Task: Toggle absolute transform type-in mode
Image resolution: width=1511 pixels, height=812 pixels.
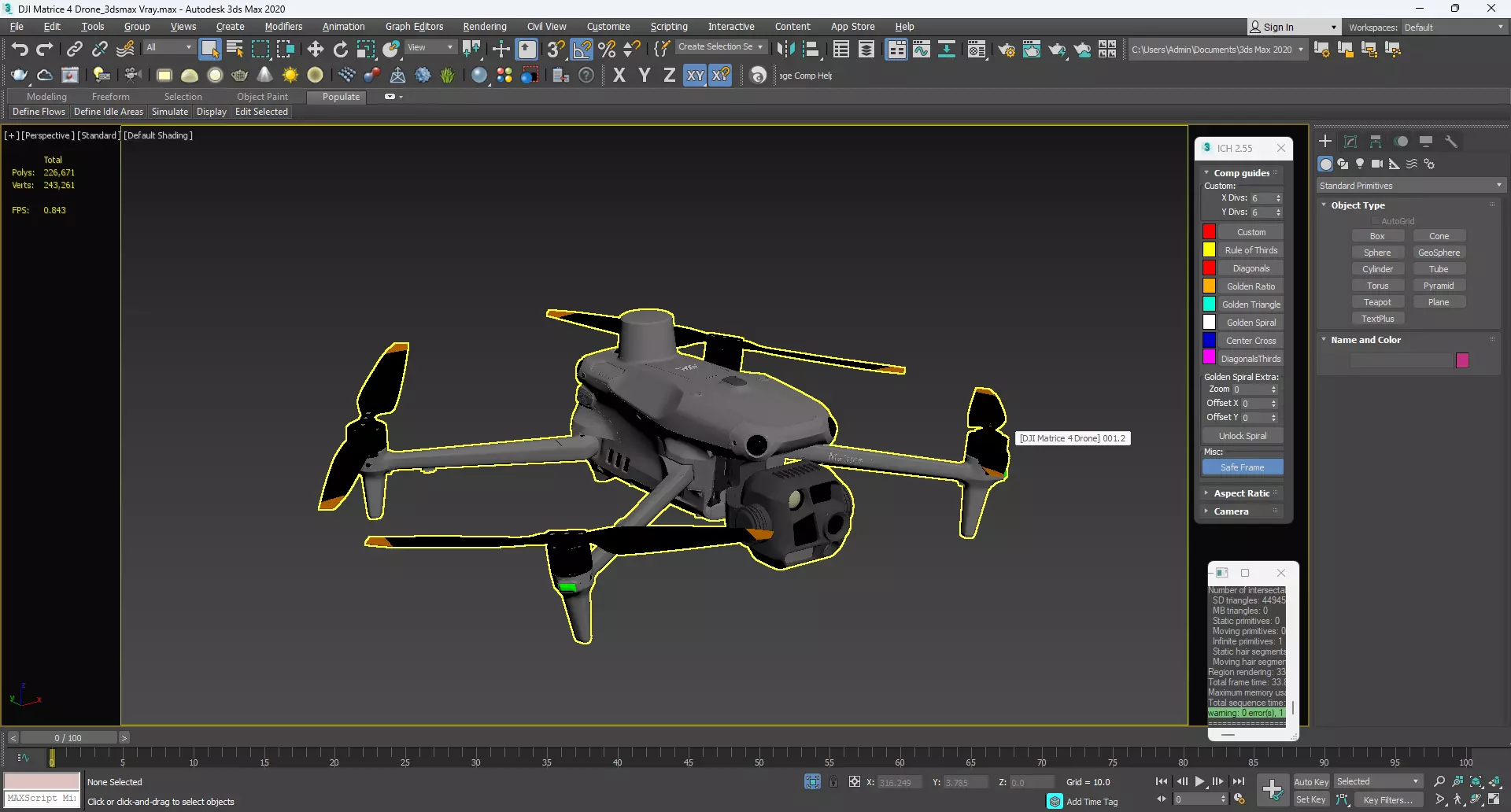Action: click(x=855, y=781)
